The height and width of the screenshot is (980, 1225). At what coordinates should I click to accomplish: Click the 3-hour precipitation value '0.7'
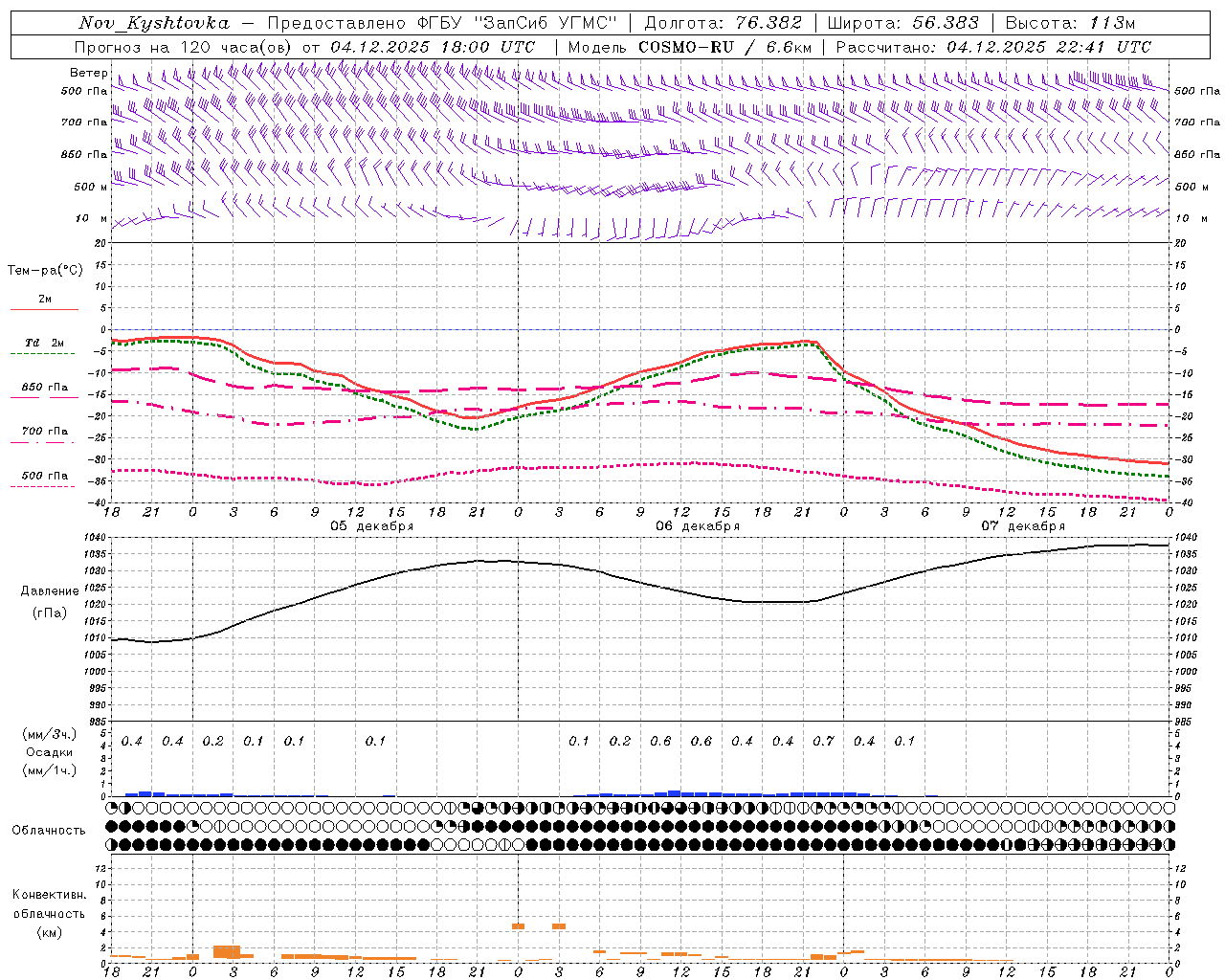tap(823, 741)
